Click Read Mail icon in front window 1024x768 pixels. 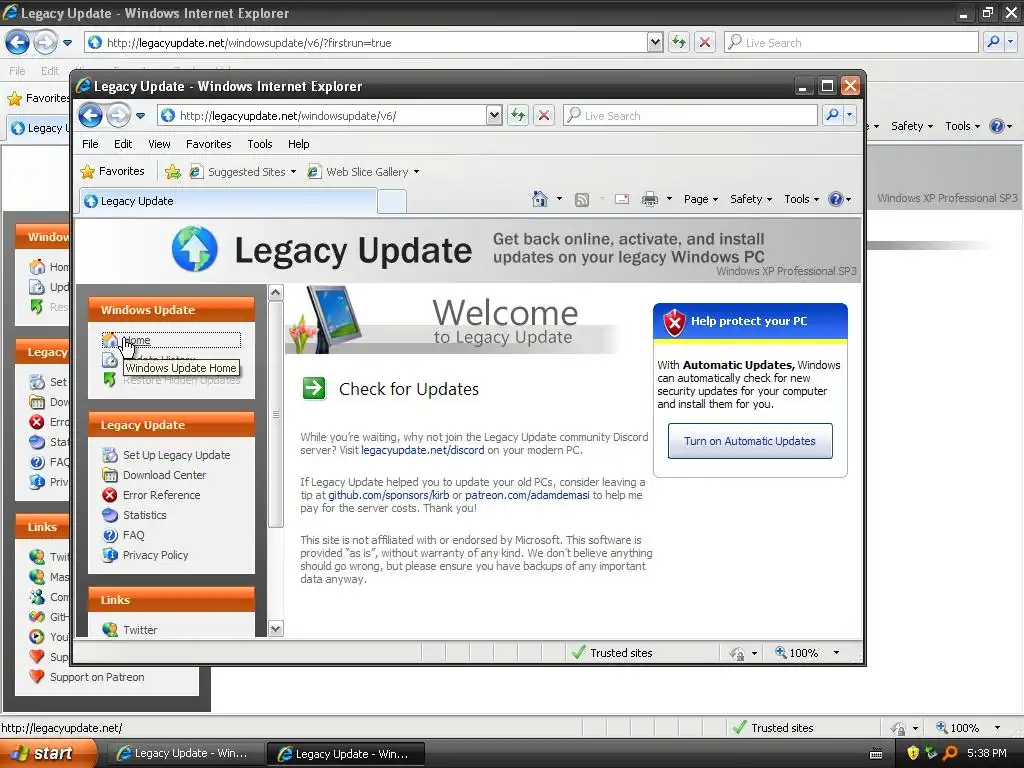tap(622, 199)
